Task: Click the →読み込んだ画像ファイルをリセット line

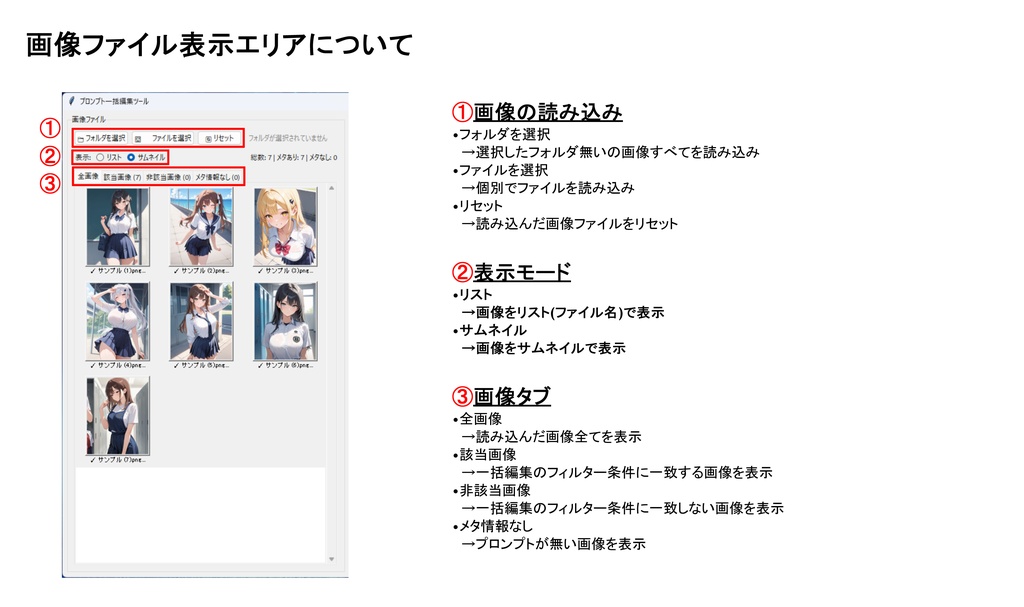Action: point(569,223)
